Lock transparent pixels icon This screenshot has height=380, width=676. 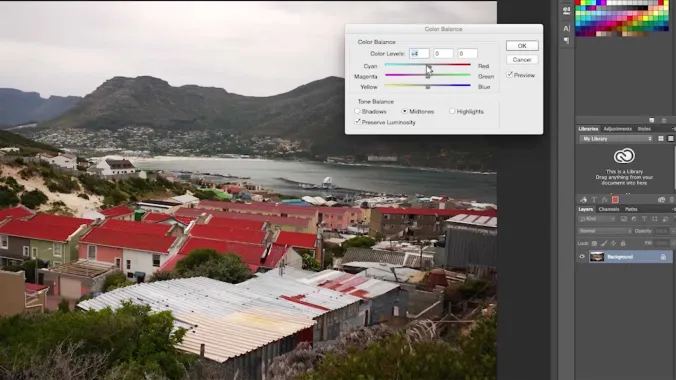[x=594, y=244]
